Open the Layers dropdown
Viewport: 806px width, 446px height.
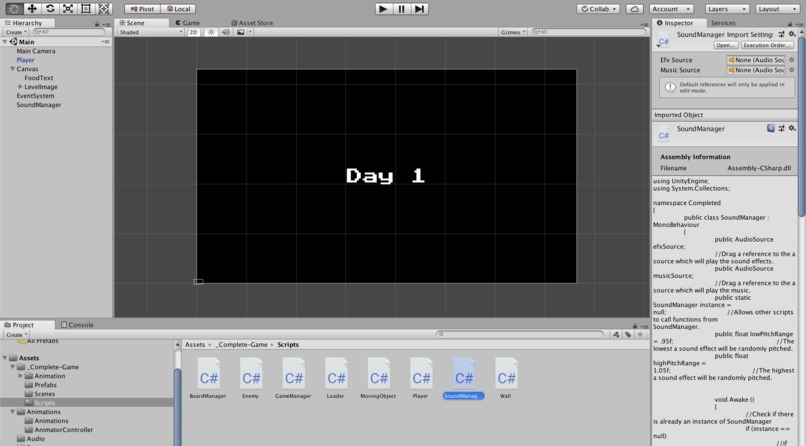726,9
